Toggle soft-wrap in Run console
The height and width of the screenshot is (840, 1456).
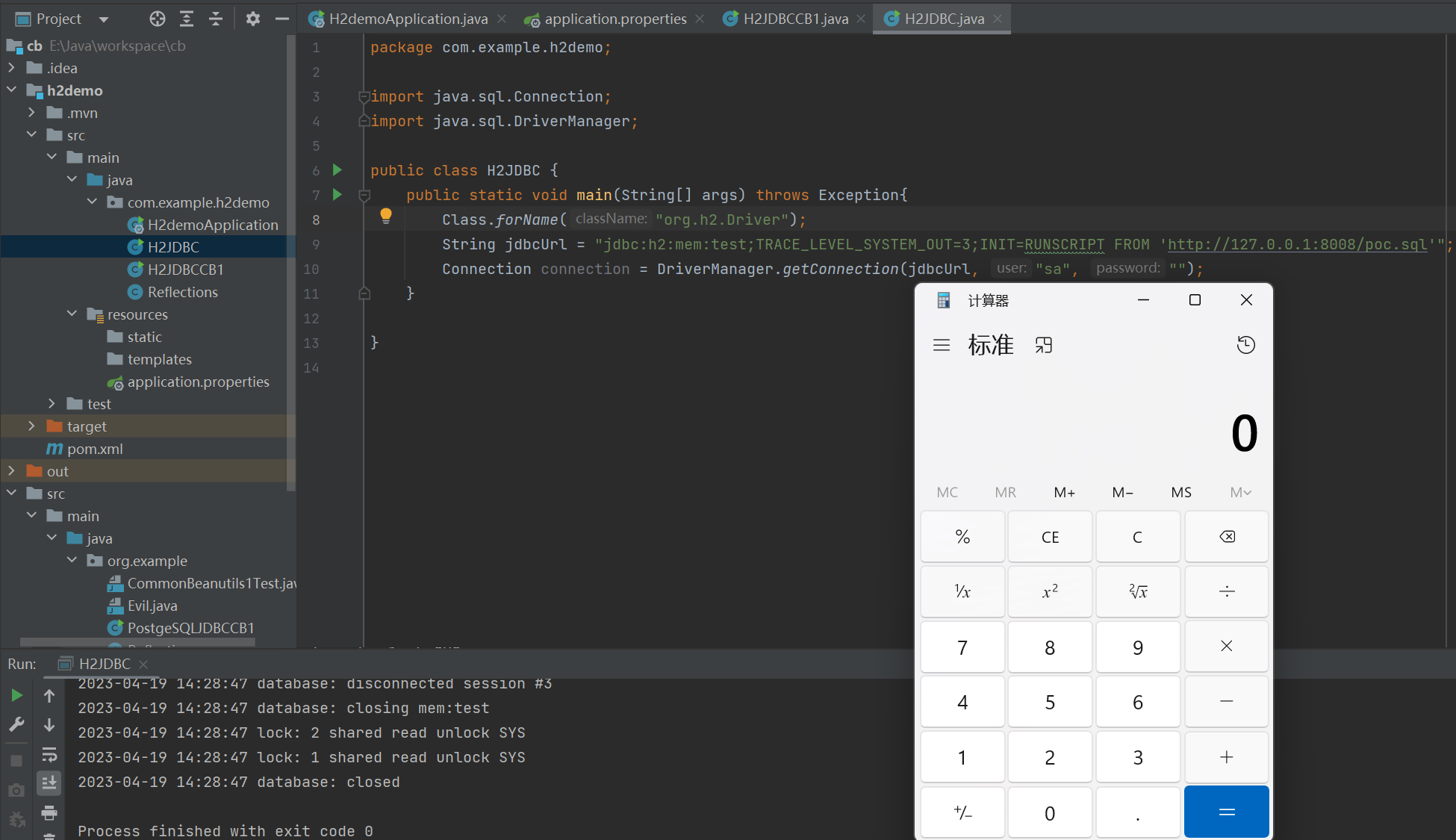pos(49,753)
